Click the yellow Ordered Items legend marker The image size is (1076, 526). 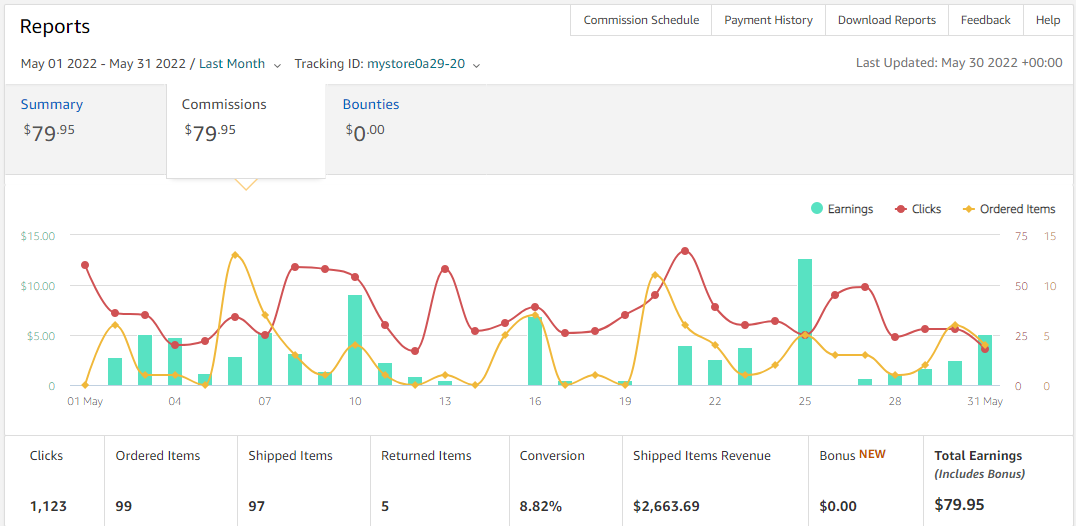[969, 209]
